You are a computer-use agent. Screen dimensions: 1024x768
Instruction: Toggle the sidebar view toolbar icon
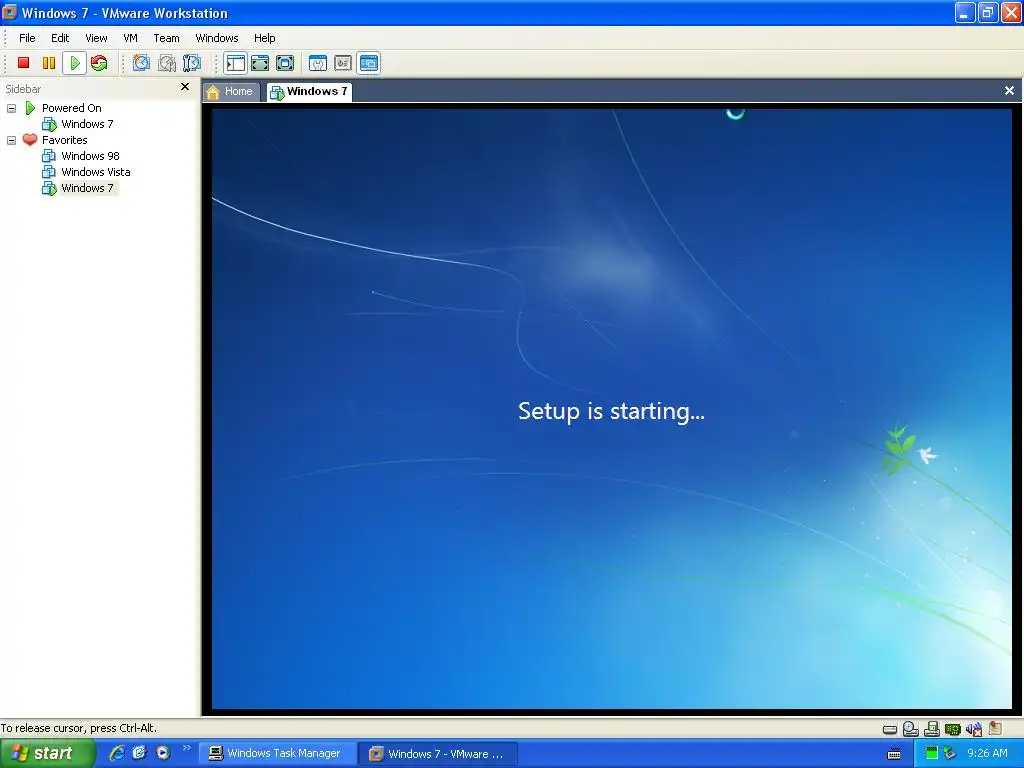[x=235, y=63]
